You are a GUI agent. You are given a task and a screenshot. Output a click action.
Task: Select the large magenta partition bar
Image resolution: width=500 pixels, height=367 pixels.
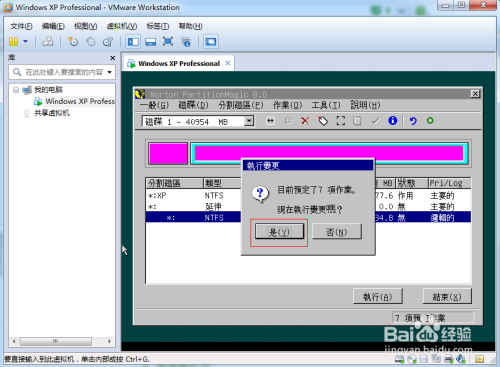[x=329, y=153]
